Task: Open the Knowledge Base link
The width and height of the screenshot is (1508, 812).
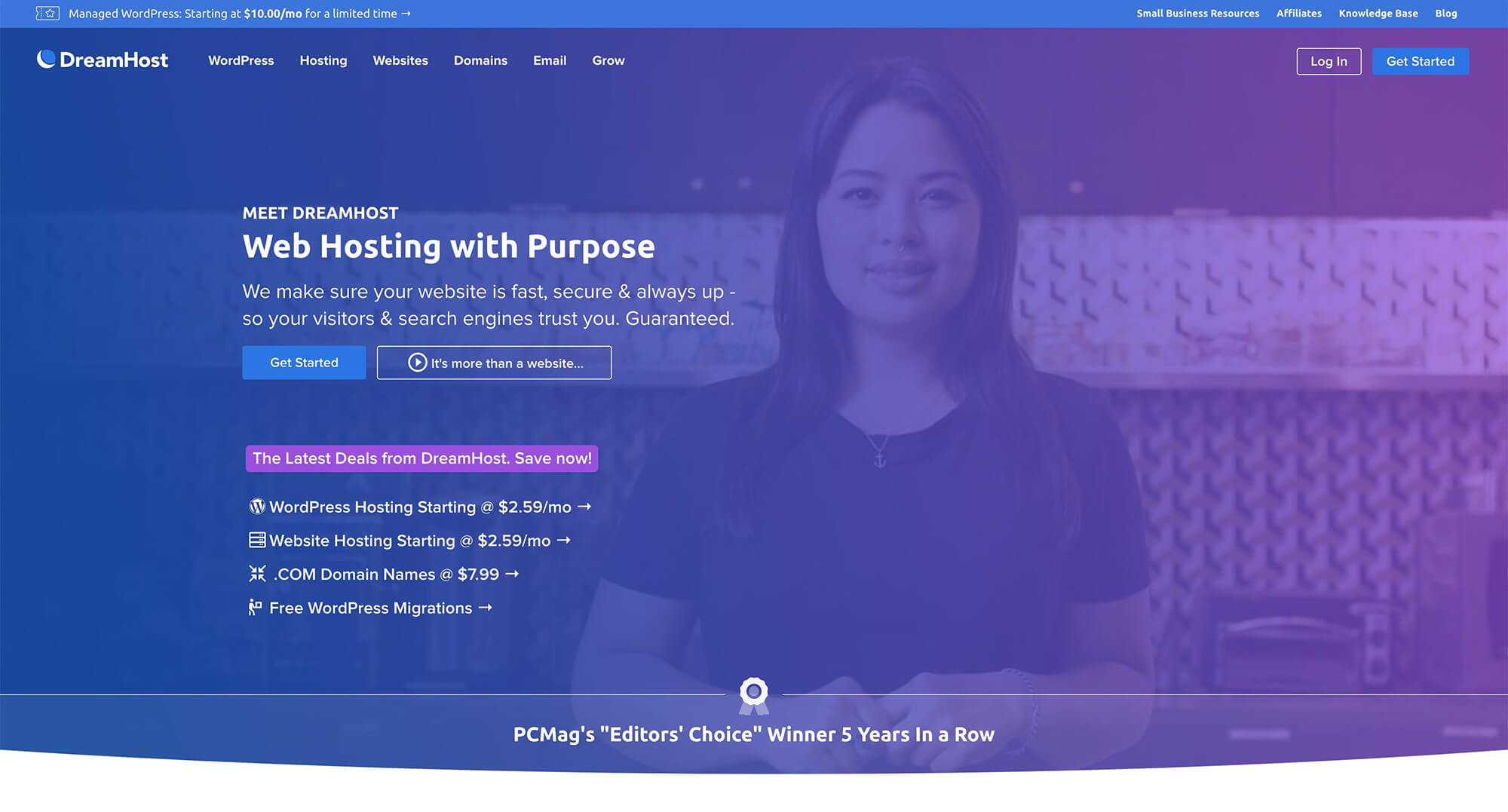Action: (x=1378, y=14)
